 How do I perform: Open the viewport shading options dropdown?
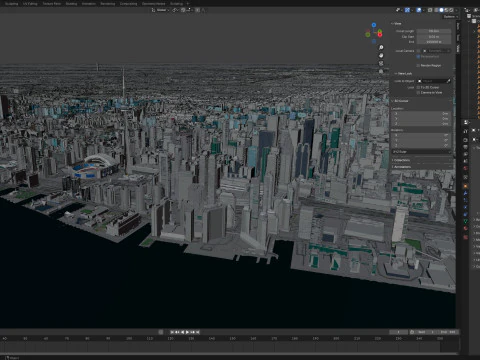[x=456, y=10]
